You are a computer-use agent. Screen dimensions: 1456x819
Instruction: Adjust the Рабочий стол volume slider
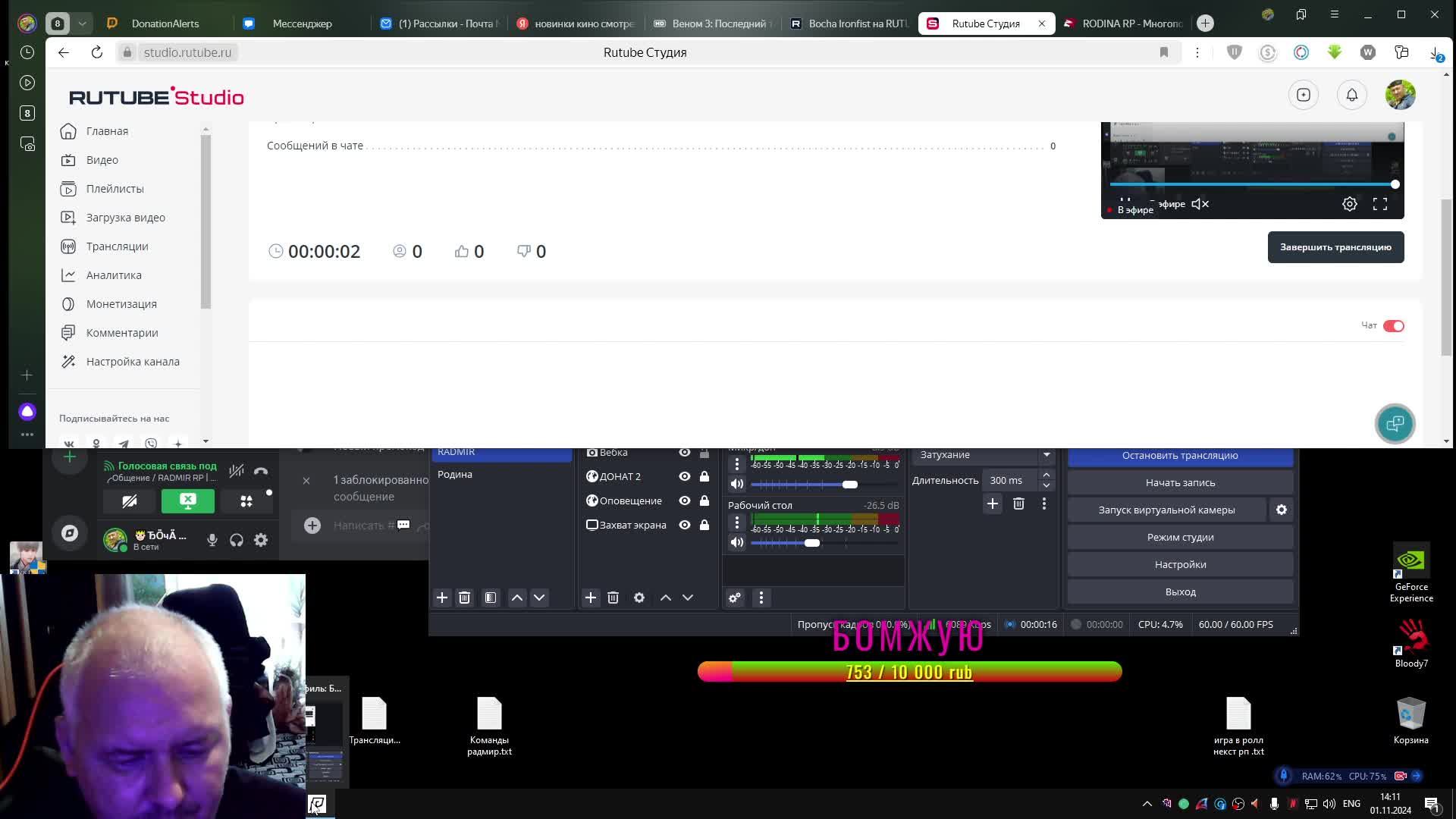(x=811, y=543)
